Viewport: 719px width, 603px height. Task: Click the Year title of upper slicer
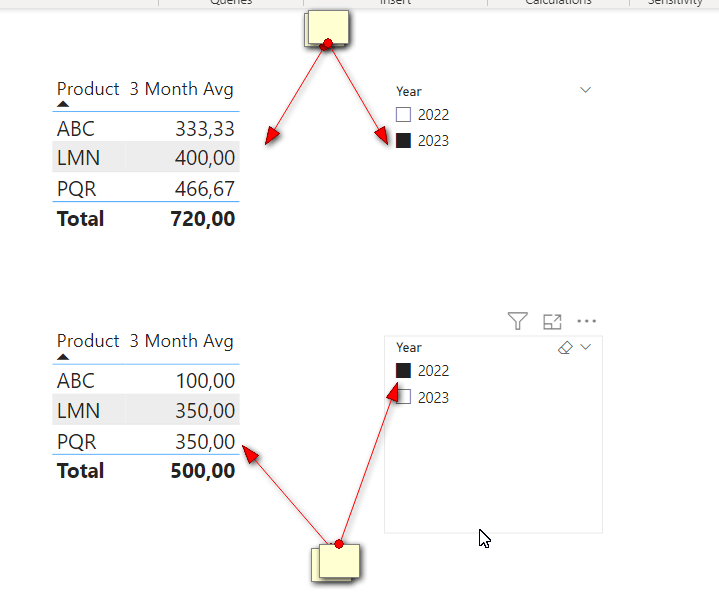coord(409,91)
